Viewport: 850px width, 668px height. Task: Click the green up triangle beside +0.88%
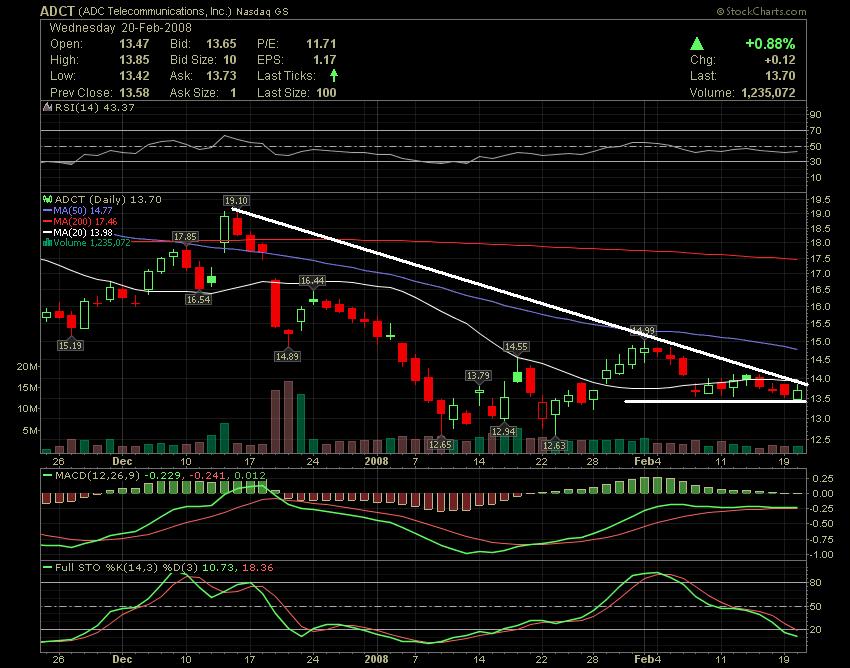coord(697,44)
